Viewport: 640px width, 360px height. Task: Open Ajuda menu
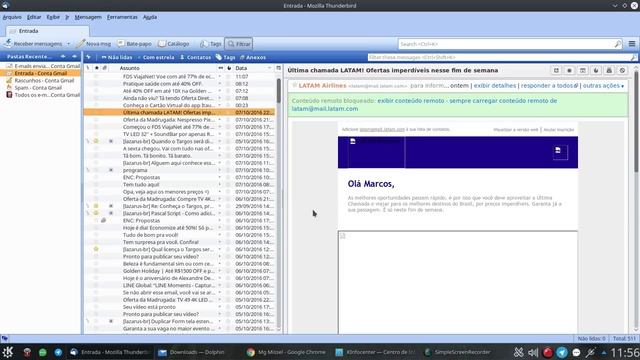coord(150,17)
